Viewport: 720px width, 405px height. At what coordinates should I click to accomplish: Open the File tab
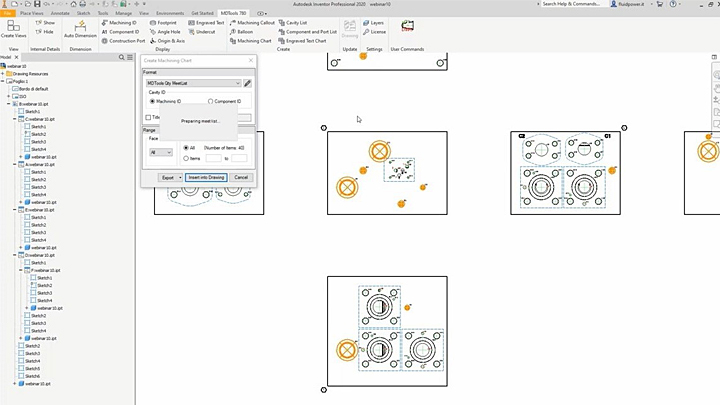[x=7, y=13]
